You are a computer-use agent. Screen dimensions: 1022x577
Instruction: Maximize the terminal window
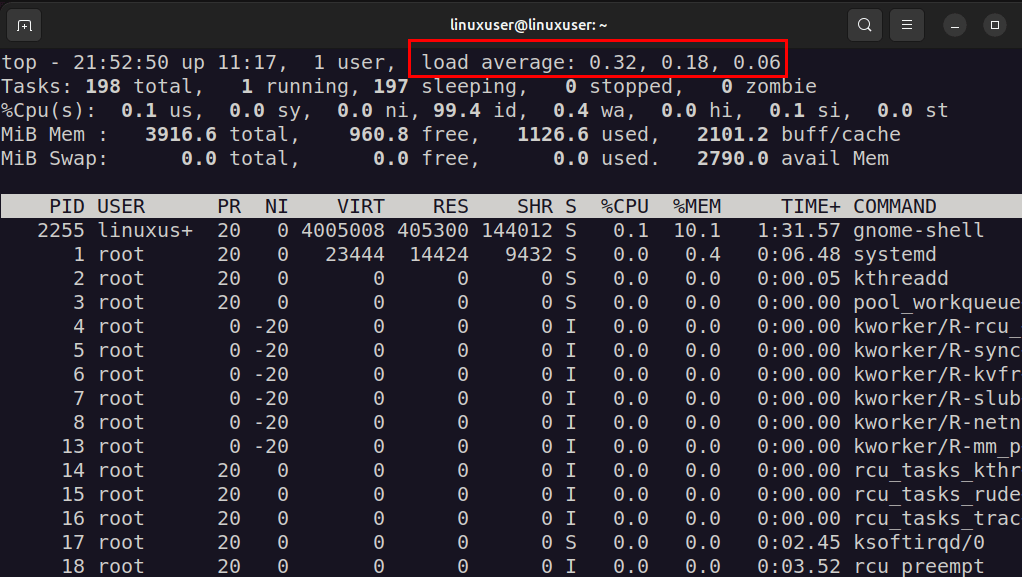click(x=994, y=24)
